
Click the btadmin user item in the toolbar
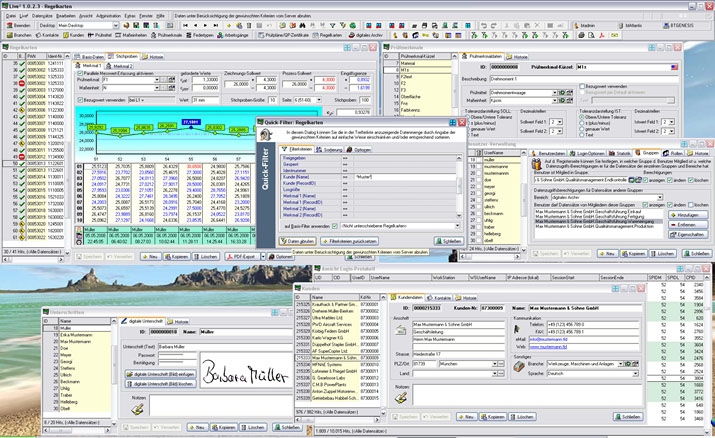[x=584, y=26]
